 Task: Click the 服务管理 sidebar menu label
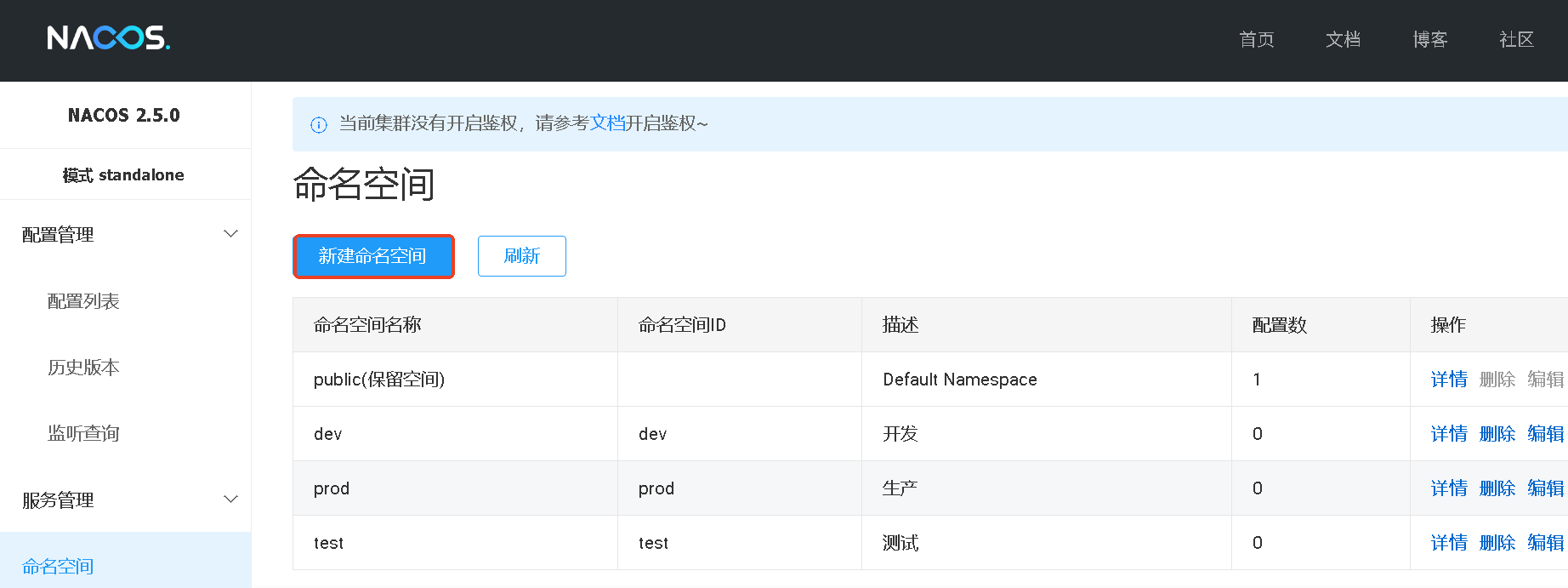point(58,500)
